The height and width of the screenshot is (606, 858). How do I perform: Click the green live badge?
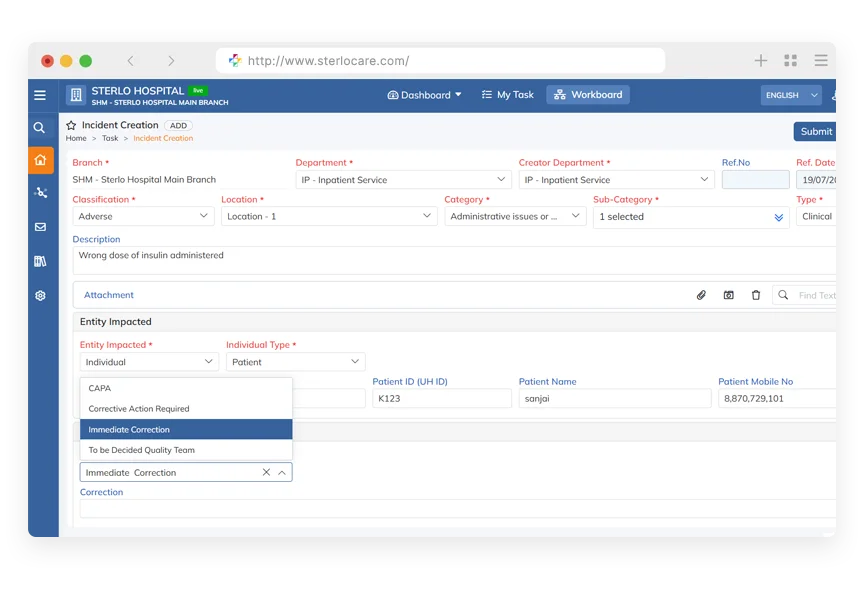[198, 90]
